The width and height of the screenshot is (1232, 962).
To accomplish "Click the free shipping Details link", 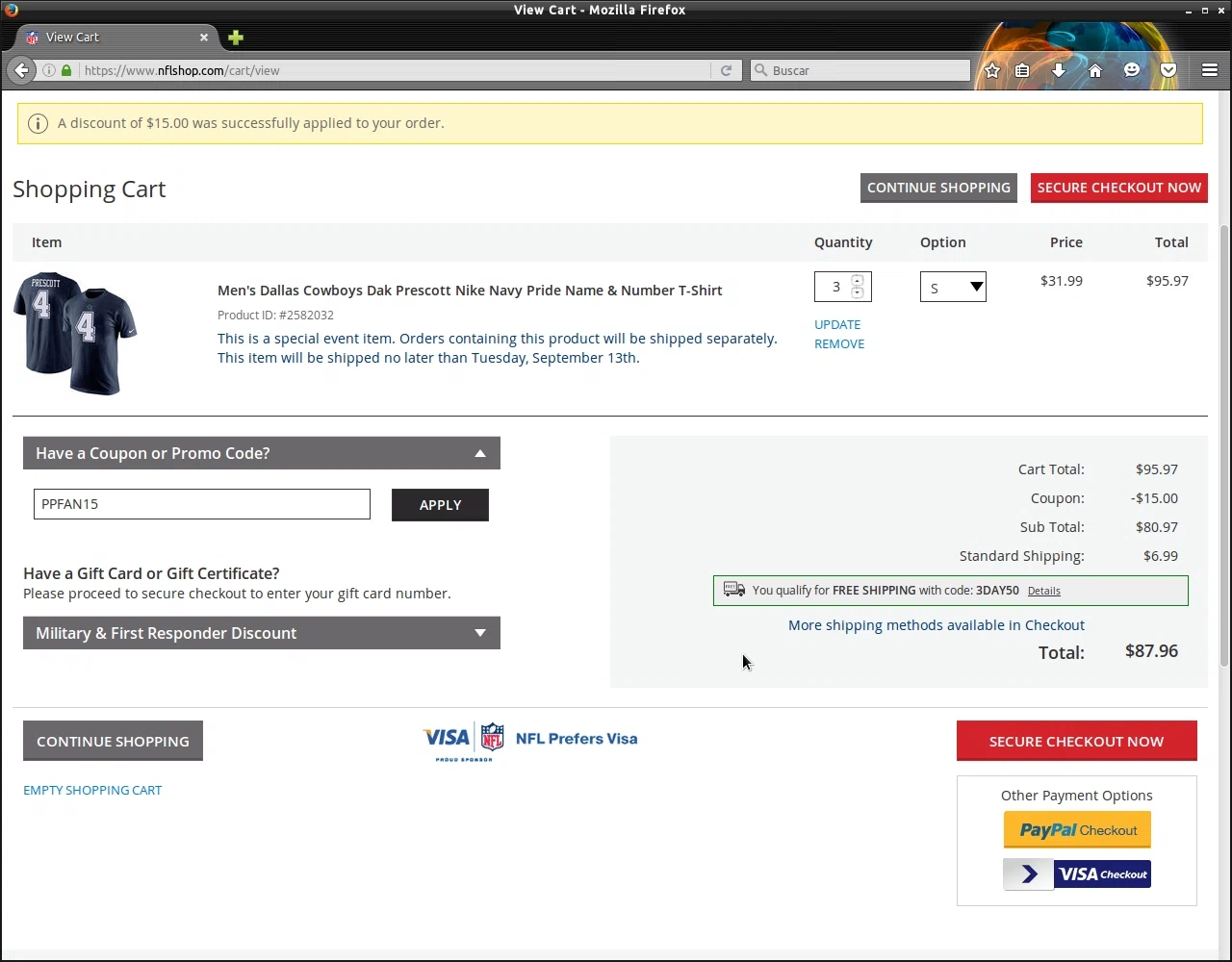I will pos(1043,591).
